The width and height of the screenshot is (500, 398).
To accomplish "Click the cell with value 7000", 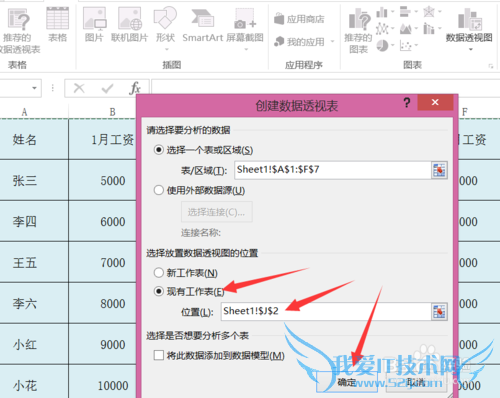I will pyautogui.click(x=102, y=262).
